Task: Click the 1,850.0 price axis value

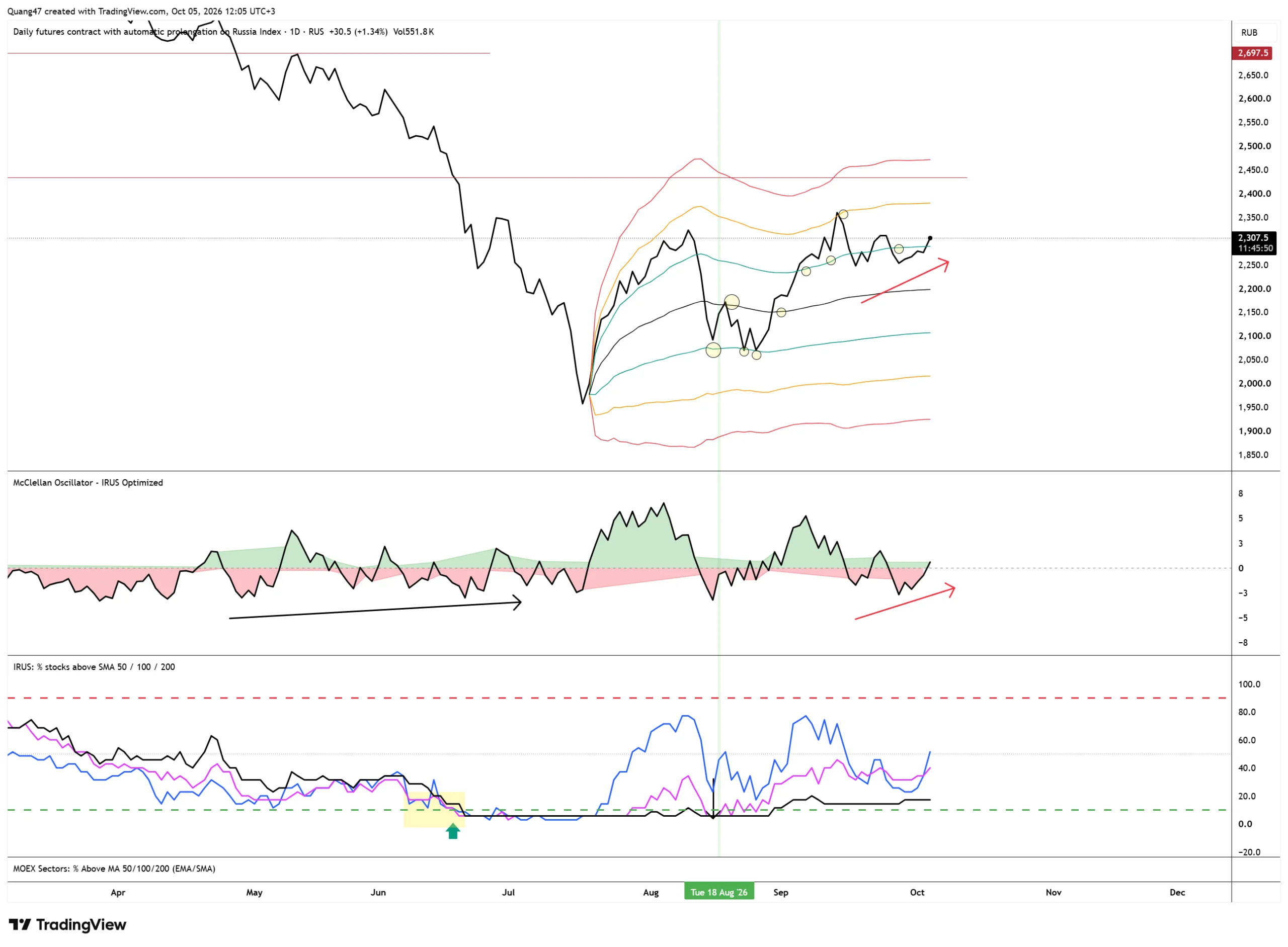Action: pos(1254,455)
